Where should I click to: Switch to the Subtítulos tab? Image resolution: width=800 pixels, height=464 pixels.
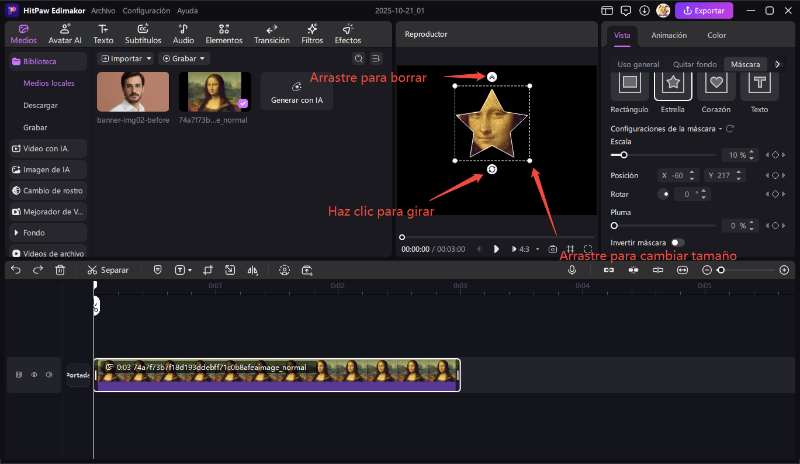[143, 34]
